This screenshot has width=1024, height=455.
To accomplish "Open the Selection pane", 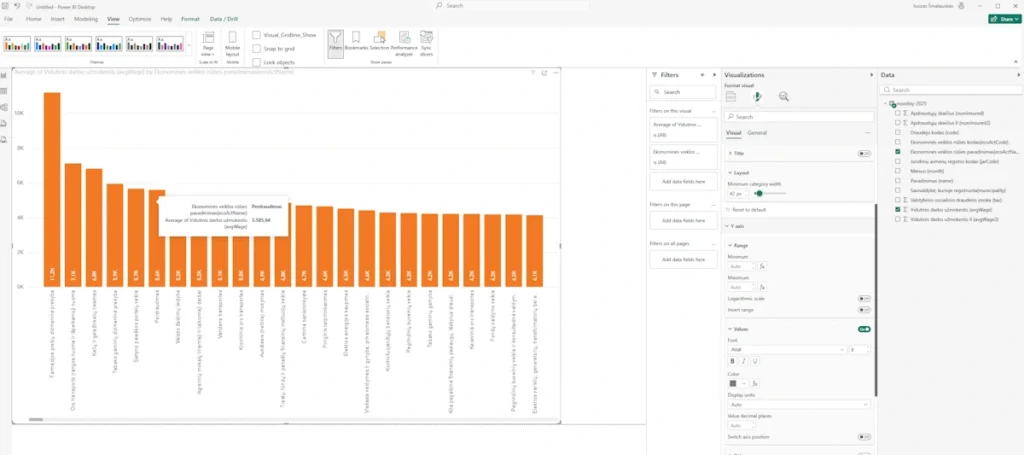I will tap(379, 41).
